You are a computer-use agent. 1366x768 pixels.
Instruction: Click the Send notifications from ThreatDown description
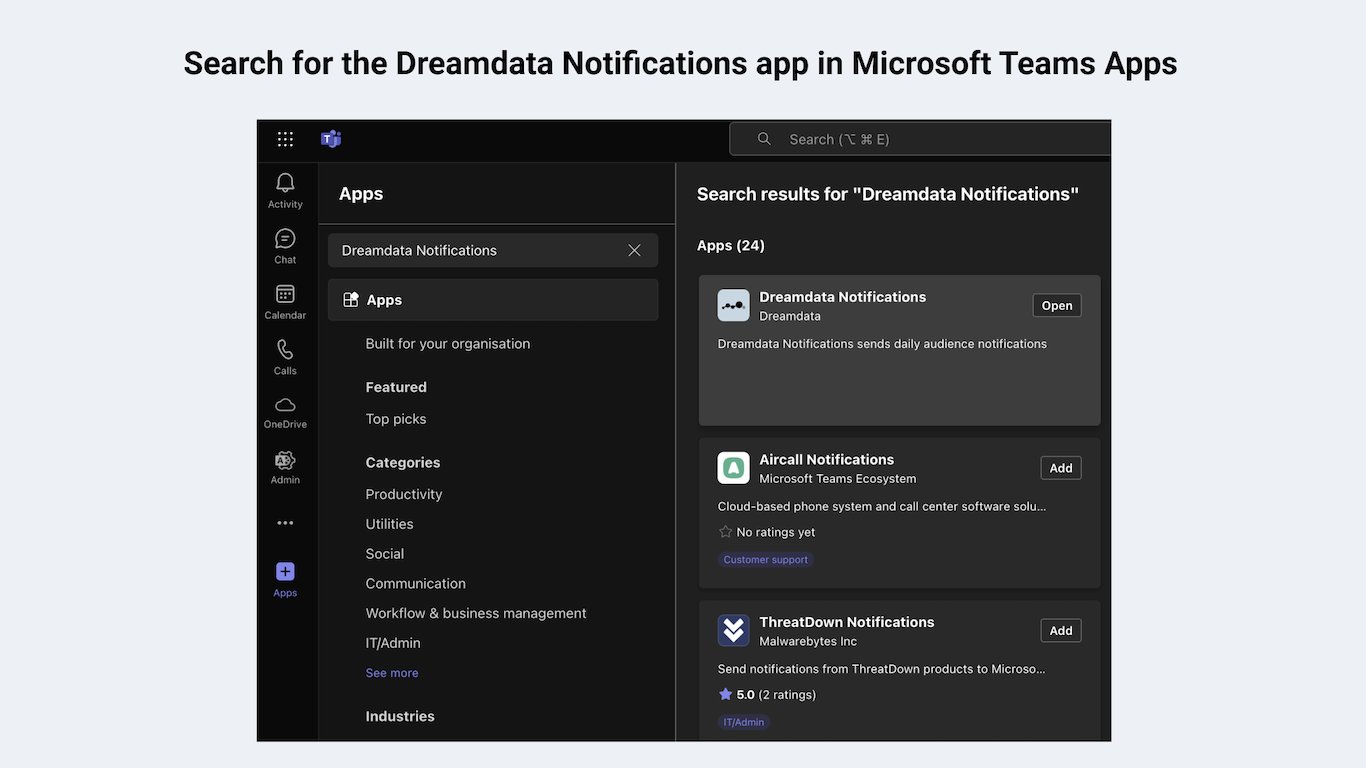tap(882, 669)
